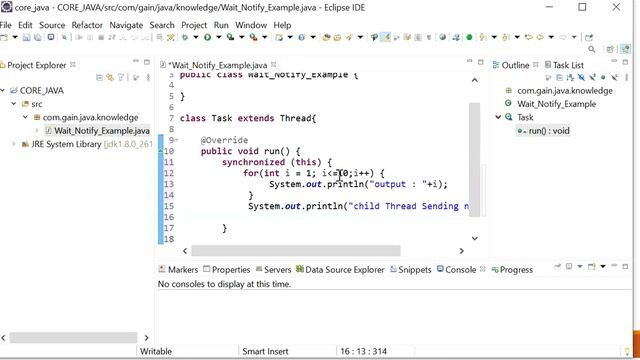Switch to the Progress tab

click(x=512, y=269)
